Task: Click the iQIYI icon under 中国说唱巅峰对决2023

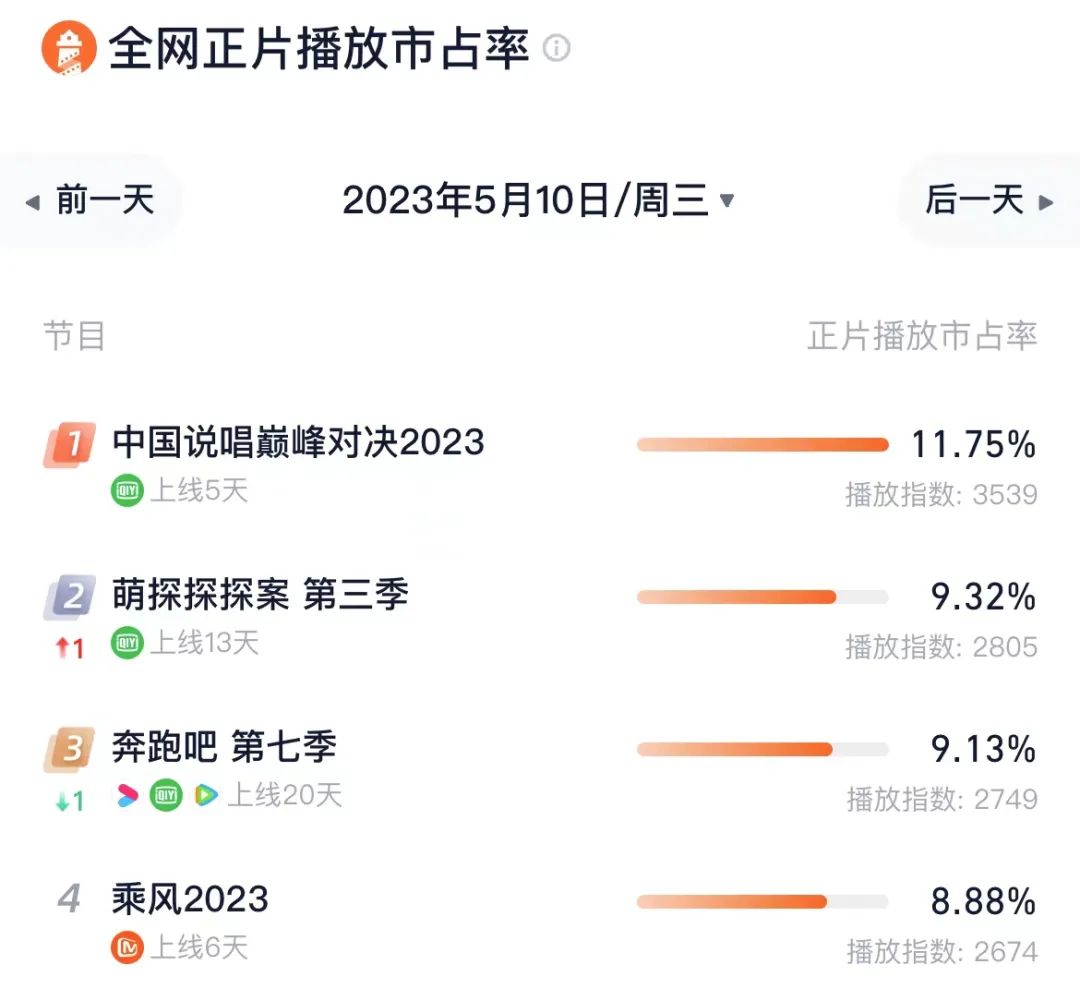Action: click(124, 491)
